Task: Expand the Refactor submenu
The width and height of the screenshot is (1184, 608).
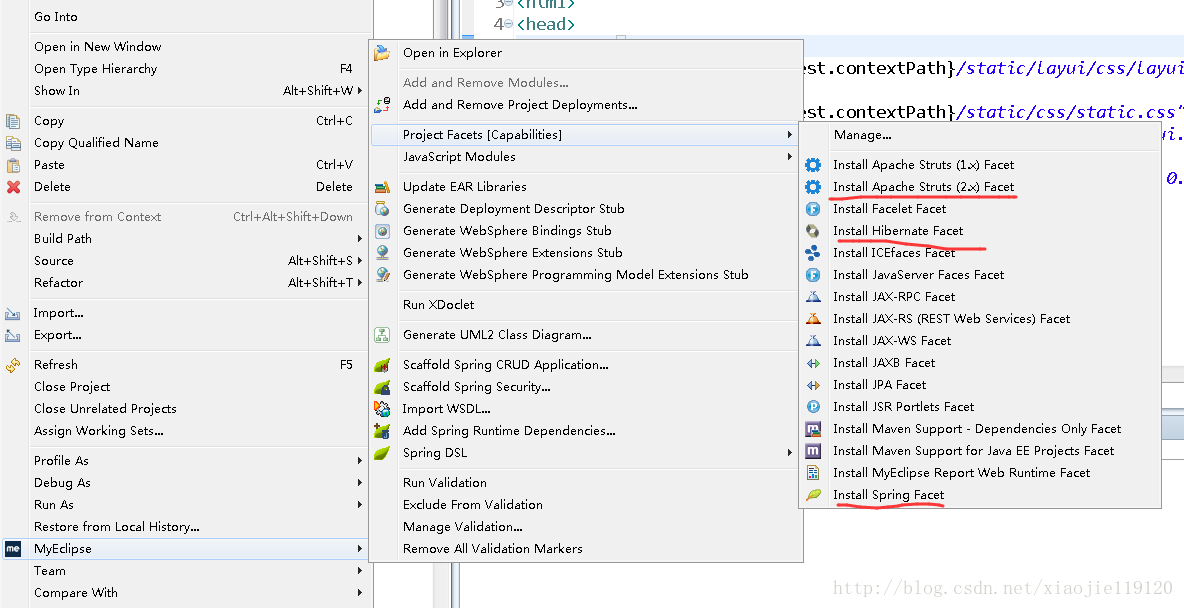Action: click(x=360, y=282)
